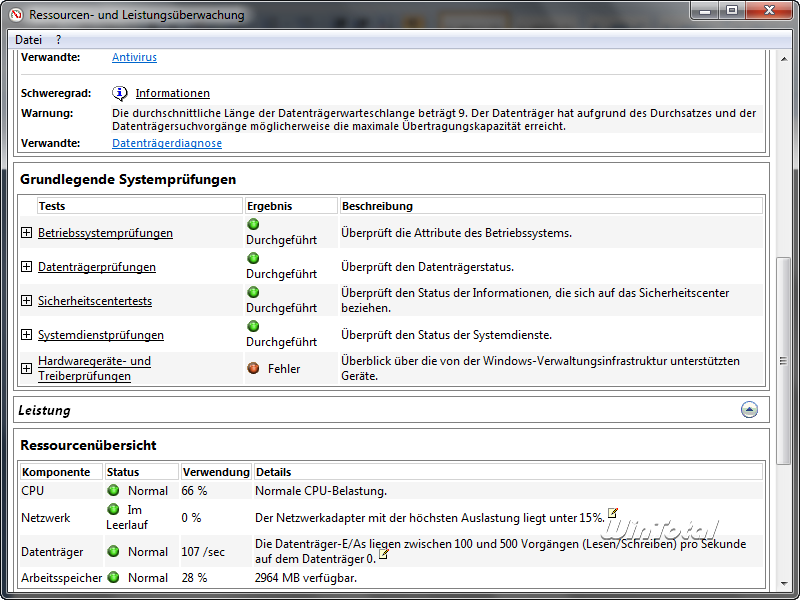Screen dimensions: 800x600
Task: Click '2964 MB verfügbar.' text
Action: point(306,578)
